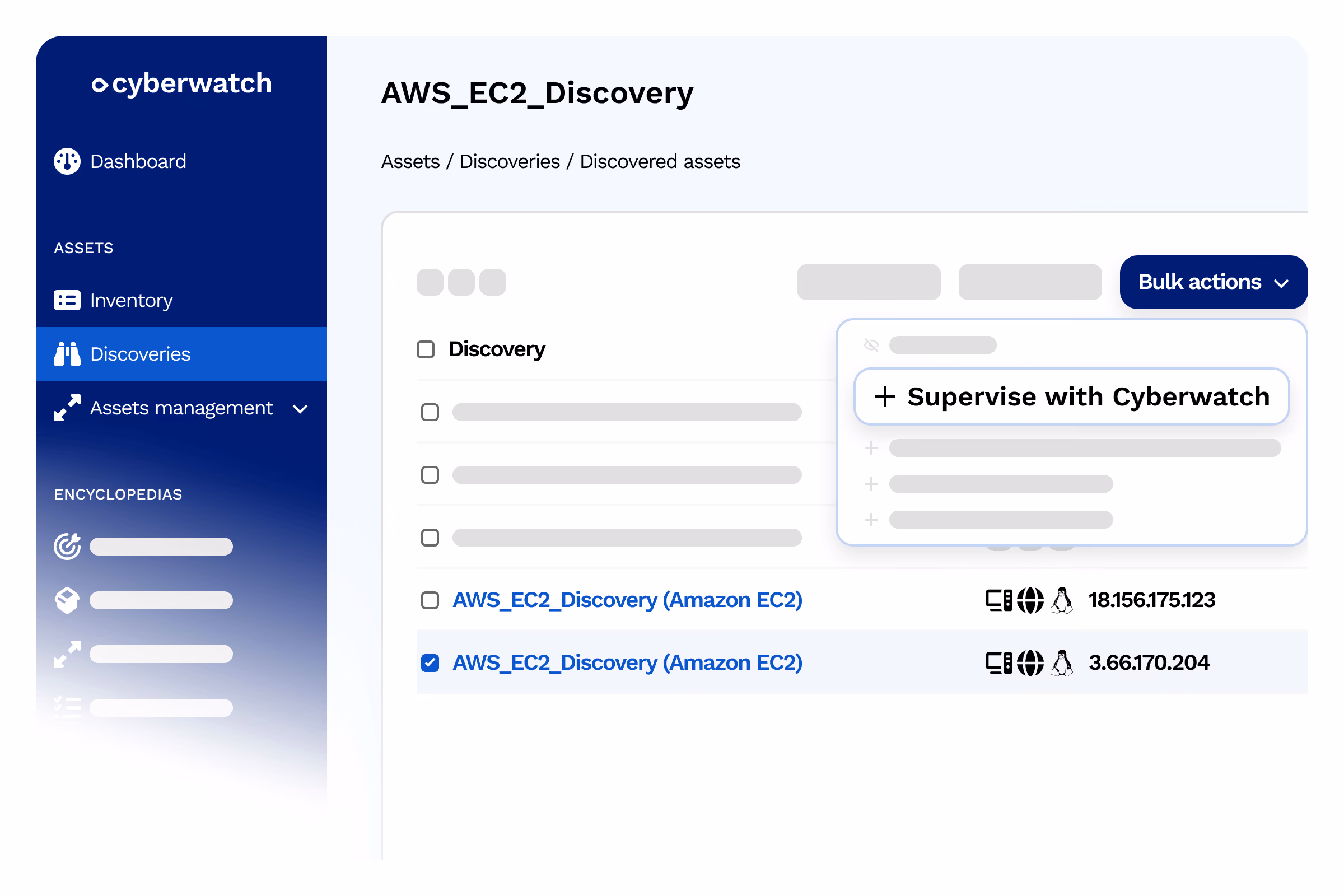Click the Assets breadcrumb
This screenshot has width=1344, height=896.
(410, 162)
